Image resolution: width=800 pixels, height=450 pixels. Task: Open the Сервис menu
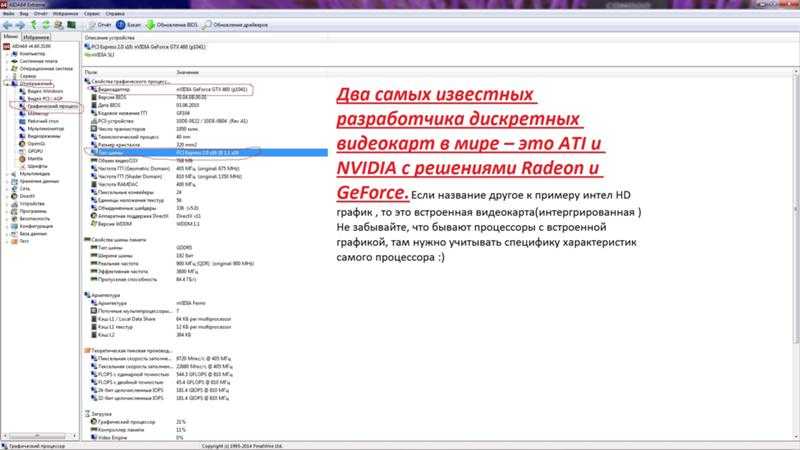tap(92, 14)
